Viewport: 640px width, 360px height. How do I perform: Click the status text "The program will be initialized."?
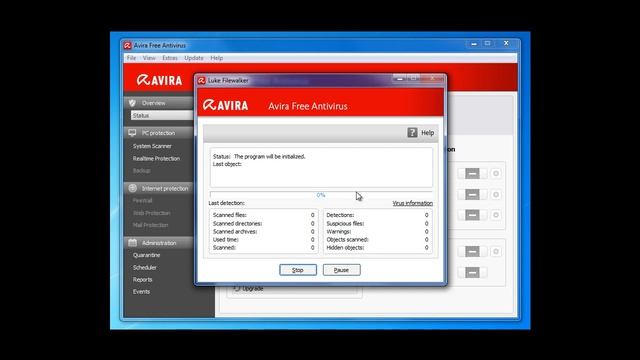point(269,156)
